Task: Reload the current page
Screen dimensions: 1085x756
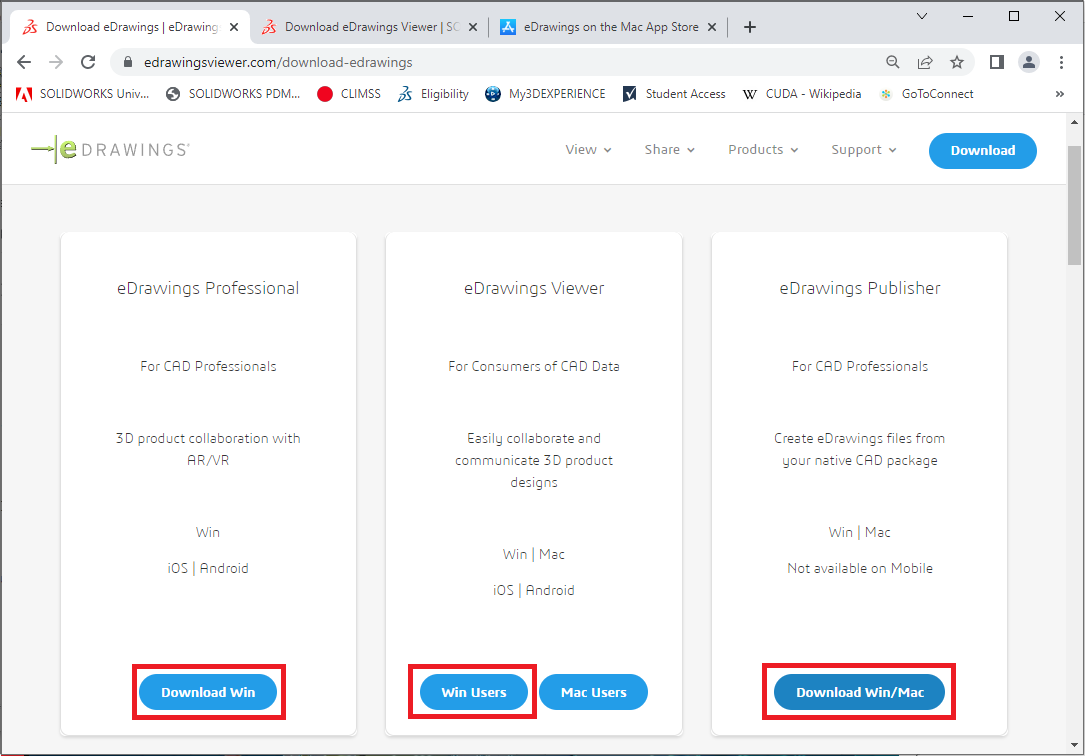Action: [88, 62]
